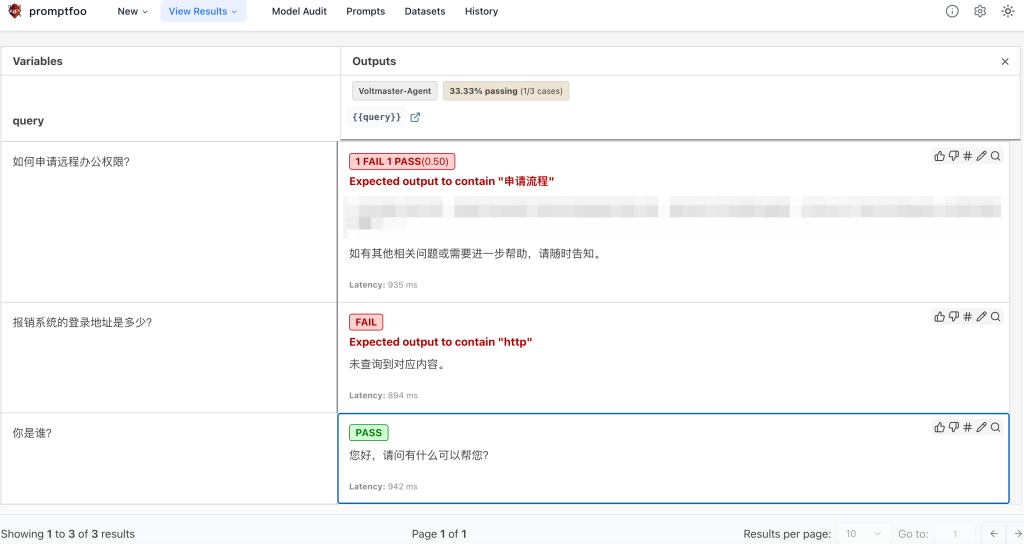Open the History page
1024x544 pixels.
coord(481,12)
